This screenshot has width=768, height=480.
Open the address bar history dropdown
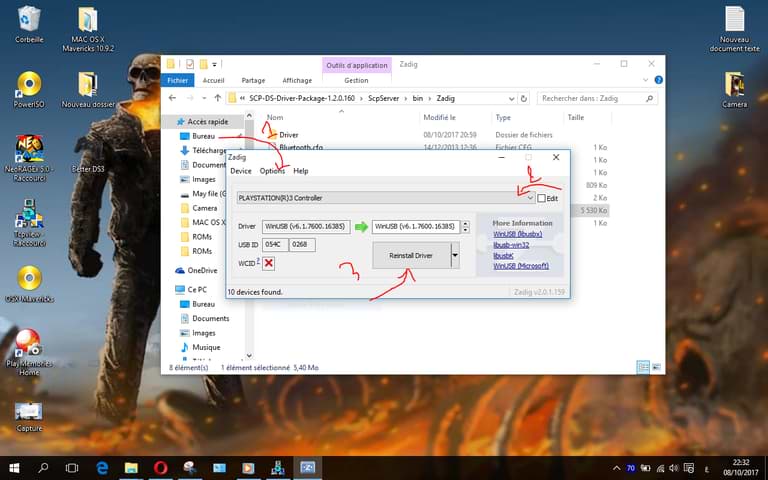[511, 98]
